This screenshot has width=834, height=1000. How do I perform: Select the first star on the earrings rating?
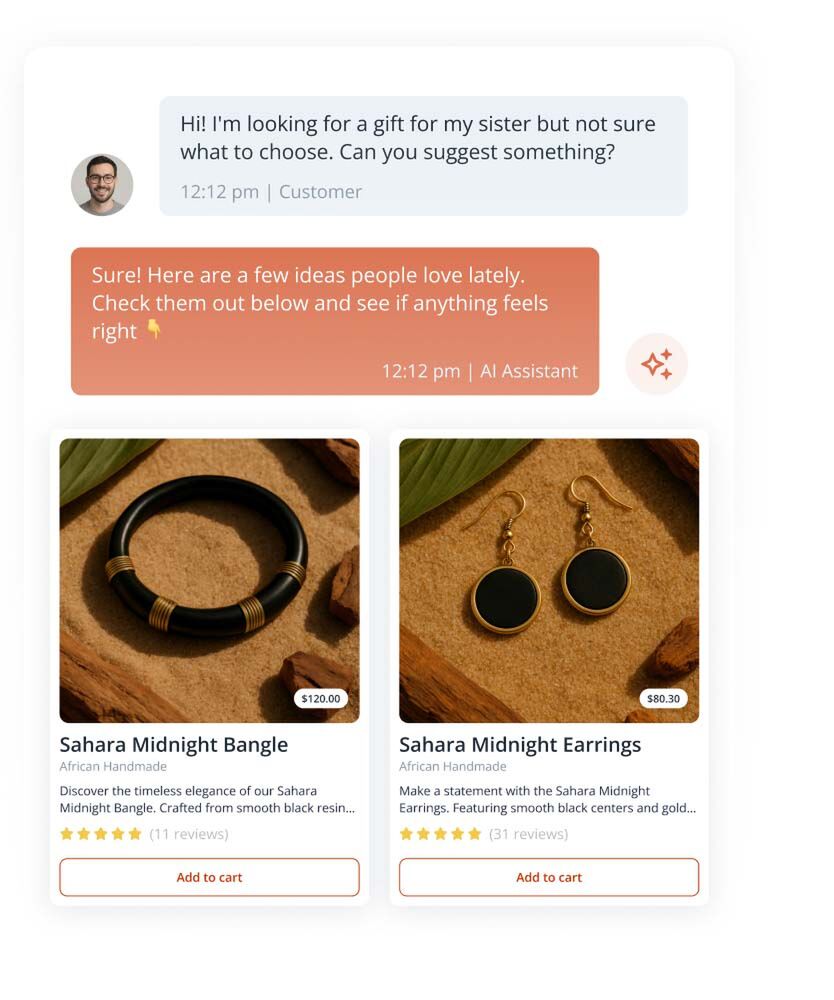(405, 832)
